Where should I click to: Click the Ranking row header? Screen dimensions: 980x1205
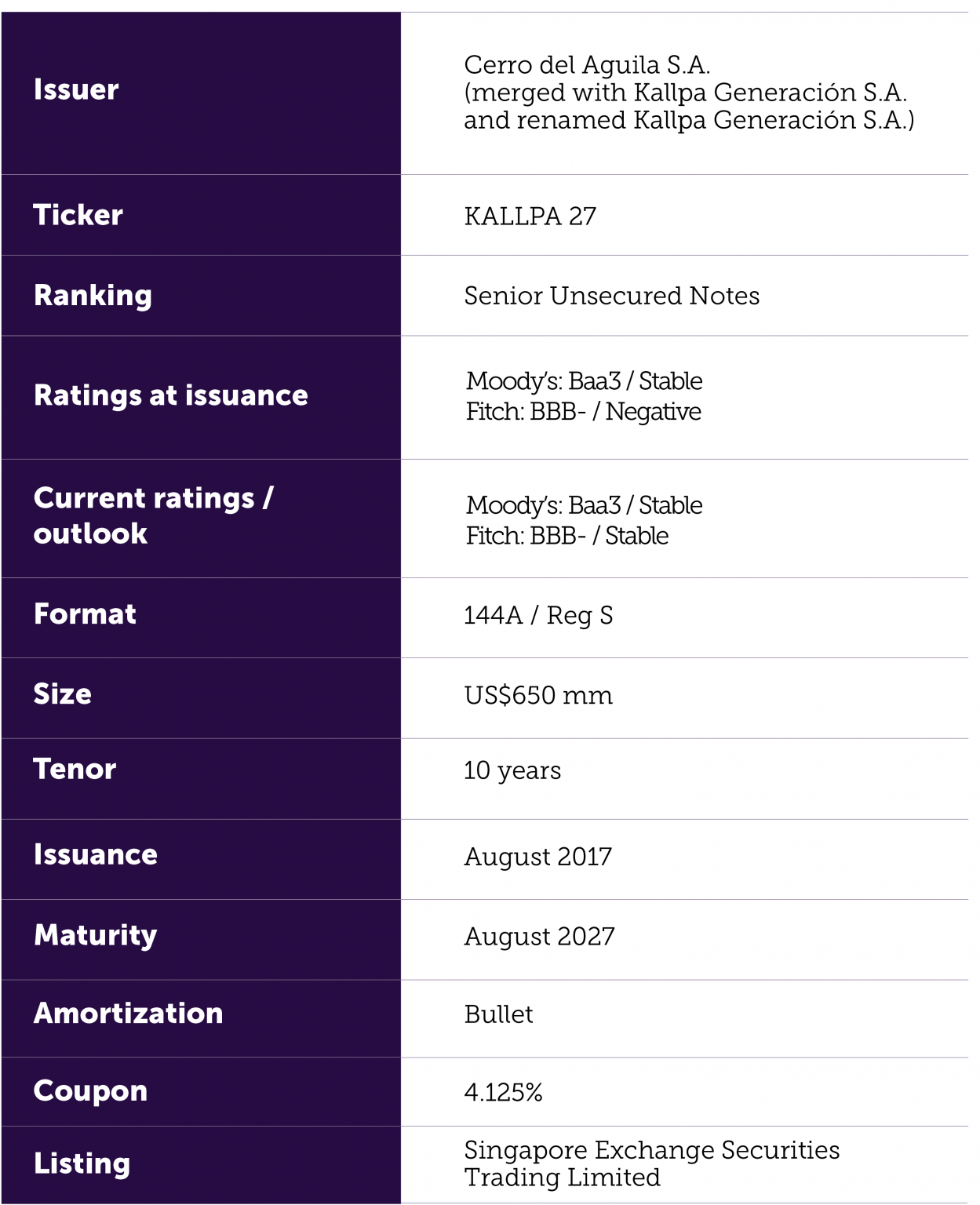(93, 296)
